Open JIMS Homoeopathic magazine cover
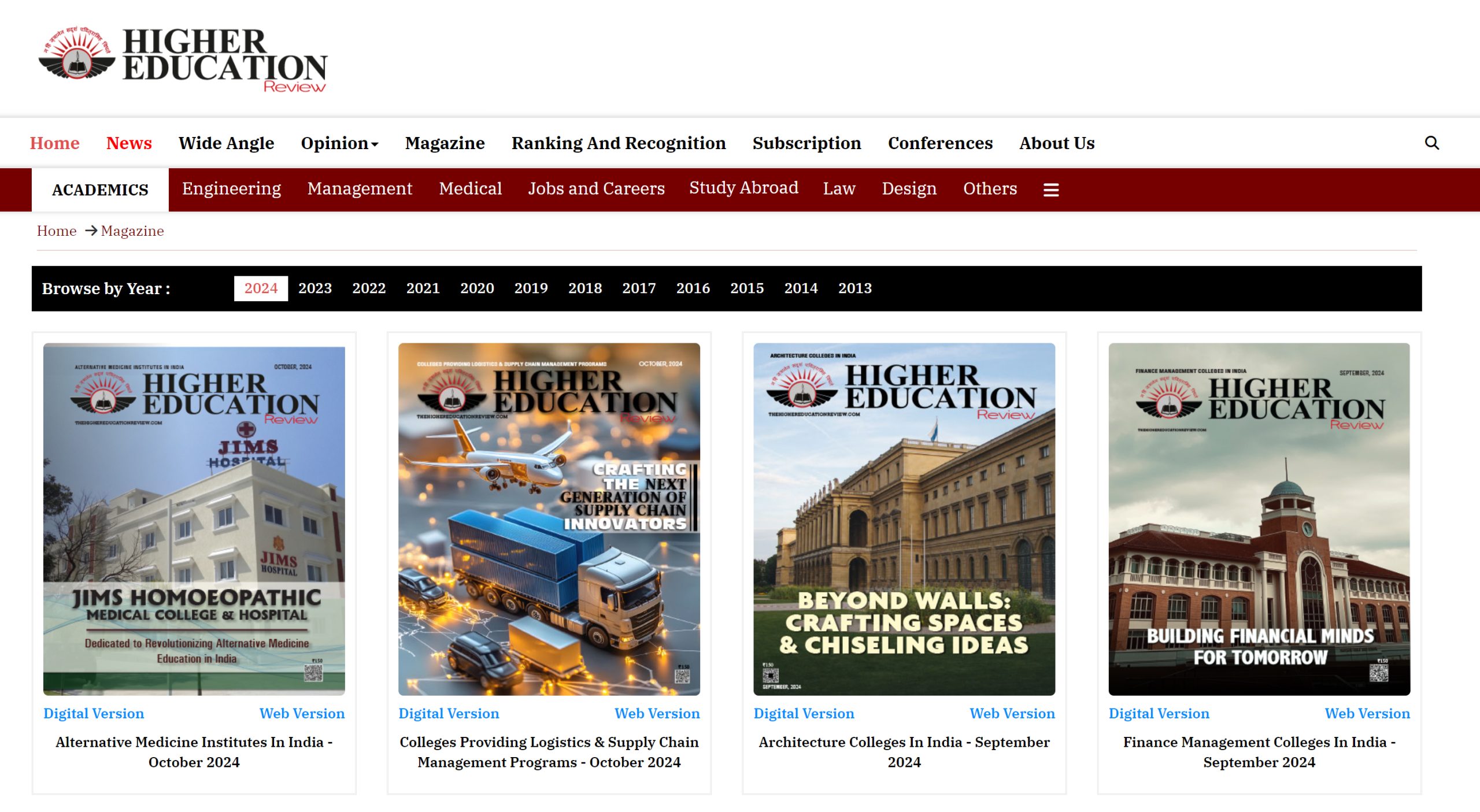Viewport: 1480px width, 812px height. [194, 519]
